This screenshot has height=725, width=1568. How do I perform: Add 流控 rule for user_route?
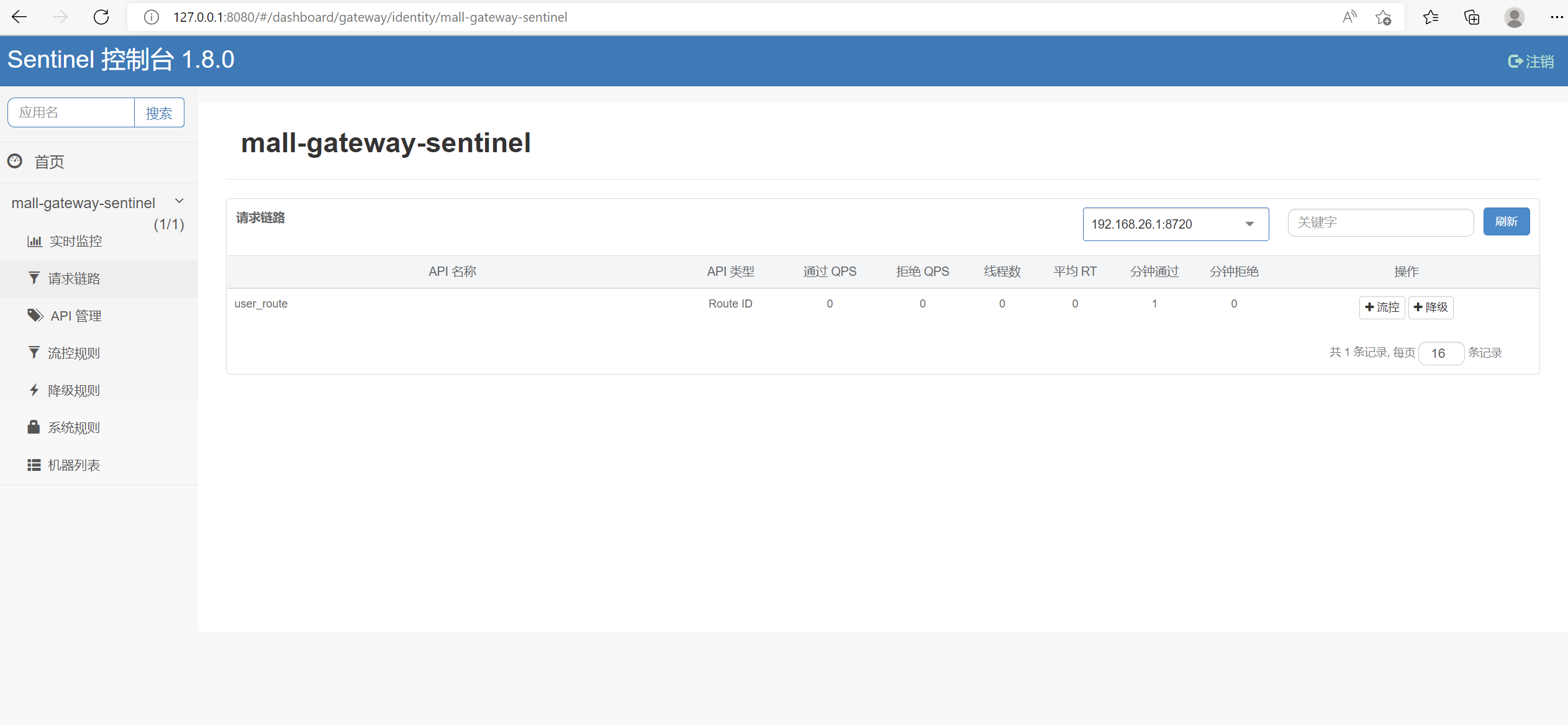[1382, 308]
